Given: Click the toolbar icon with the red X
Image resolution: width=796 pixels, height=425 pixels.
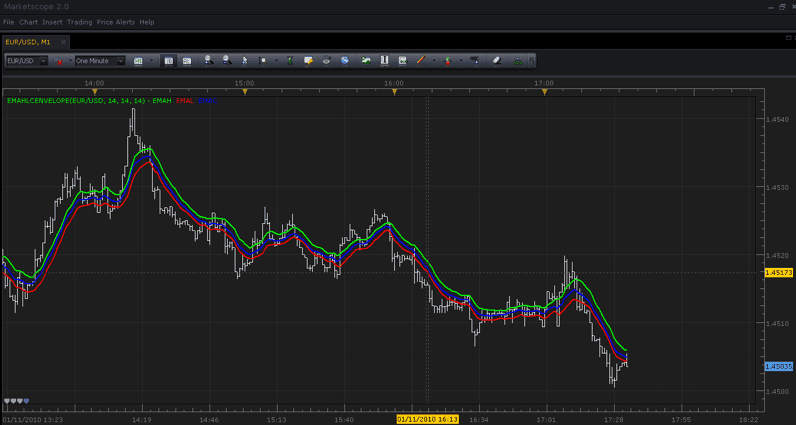Looking at the screenshot, I should [59, 61].
